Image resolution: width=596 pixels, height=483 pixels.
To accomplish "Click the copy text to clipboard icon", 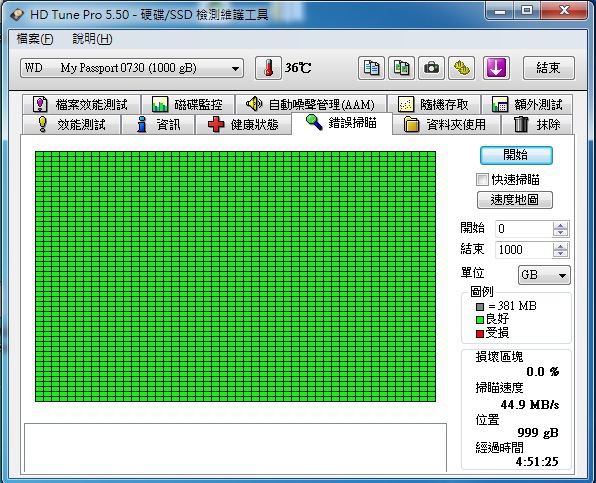I will pos(371,68).
